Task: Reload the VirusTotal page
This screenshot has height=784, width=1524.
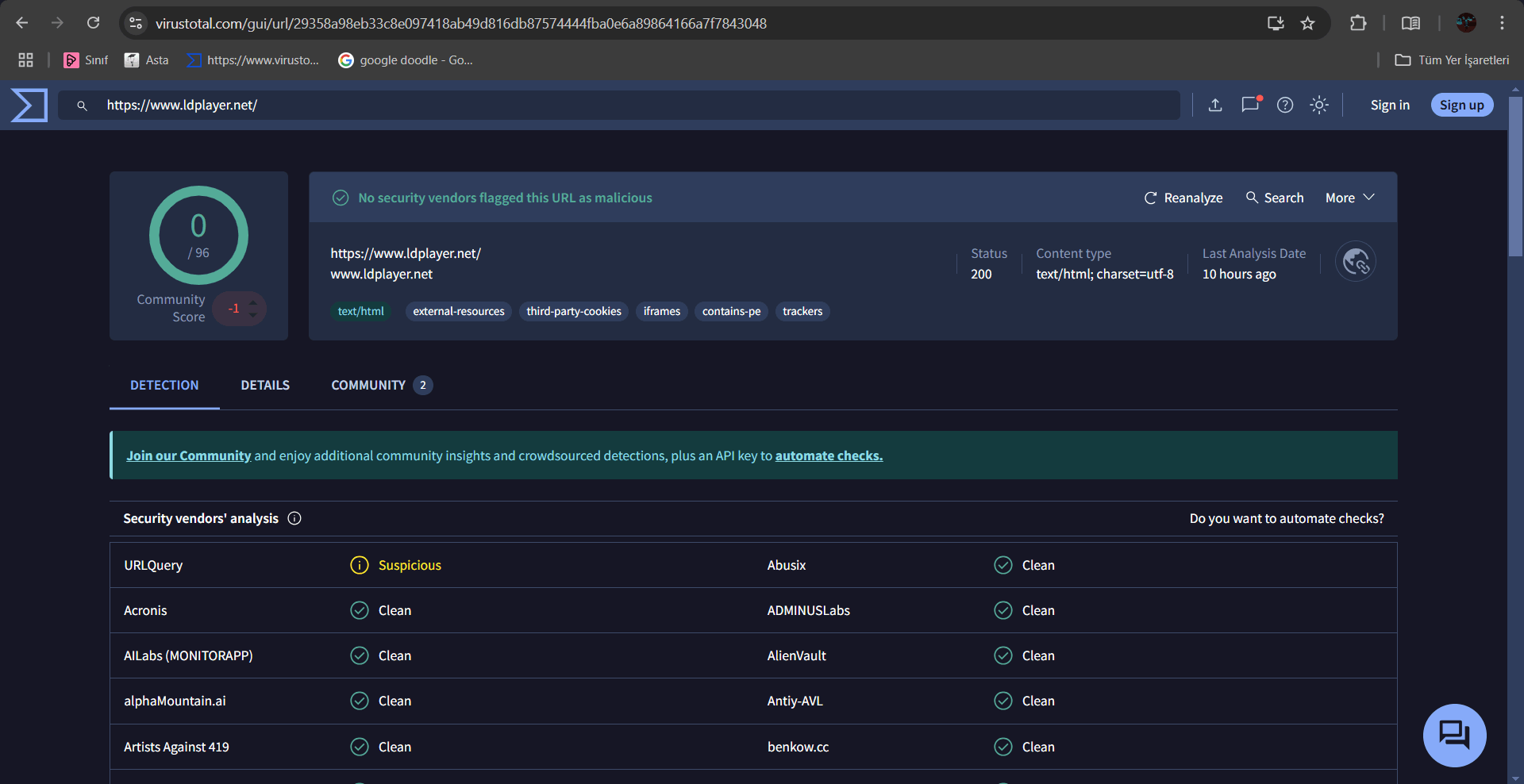Action: (93, 23)
